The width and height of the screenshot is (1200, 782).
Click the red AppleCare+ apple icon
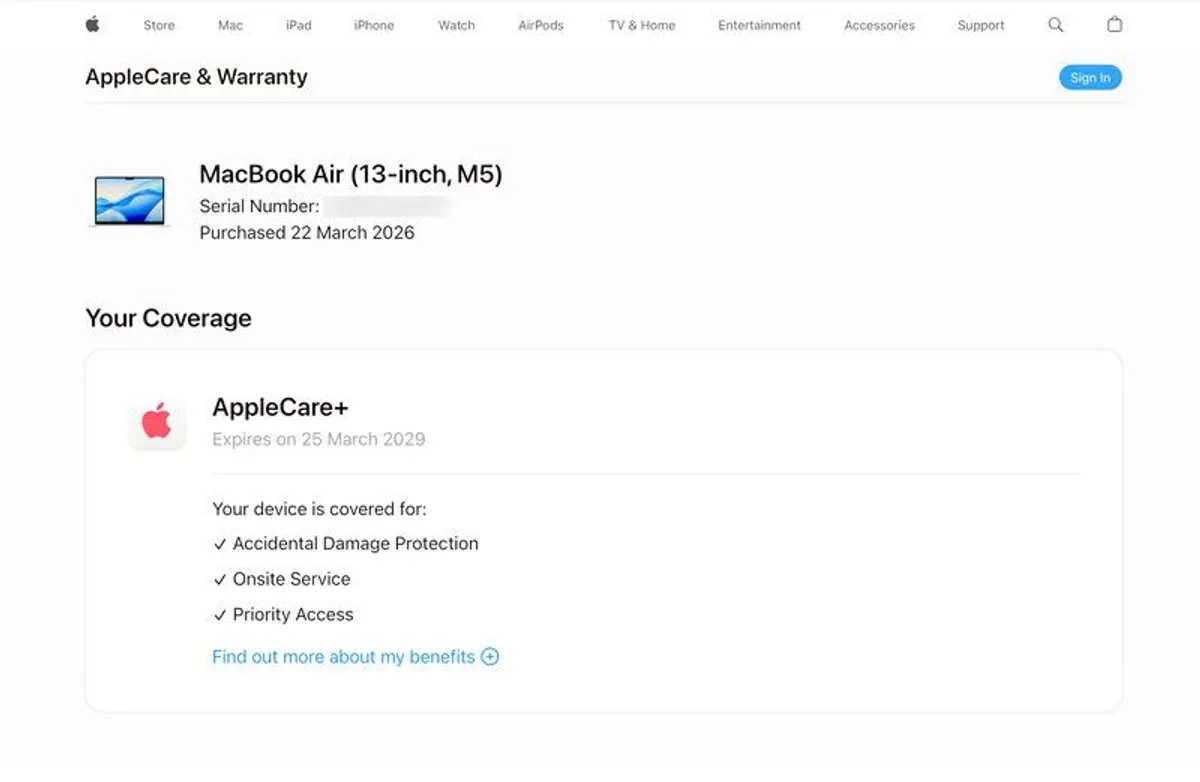click(x=157, y=422)
